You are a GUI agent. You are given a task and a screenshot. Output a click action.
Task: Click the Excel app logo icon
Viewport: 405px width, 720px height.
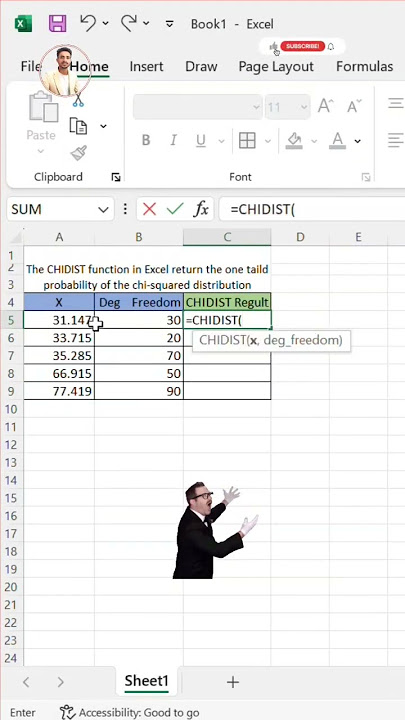(x=23, y=23)
